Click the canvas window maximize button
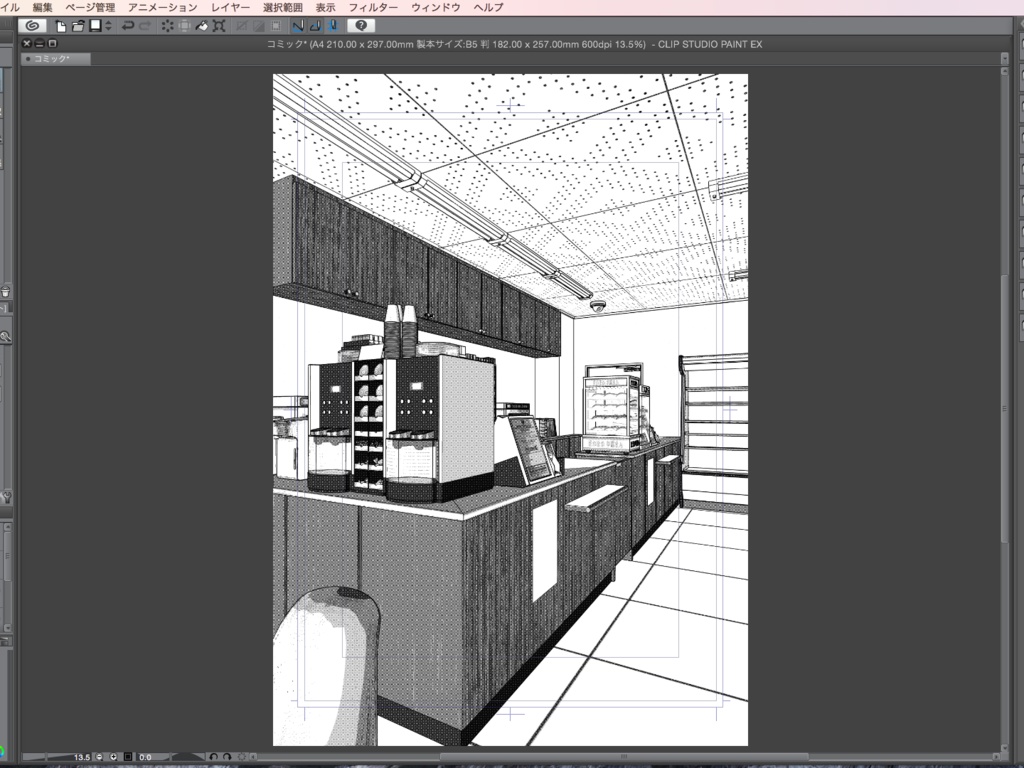1024x768 pixels. click(52, 43)
